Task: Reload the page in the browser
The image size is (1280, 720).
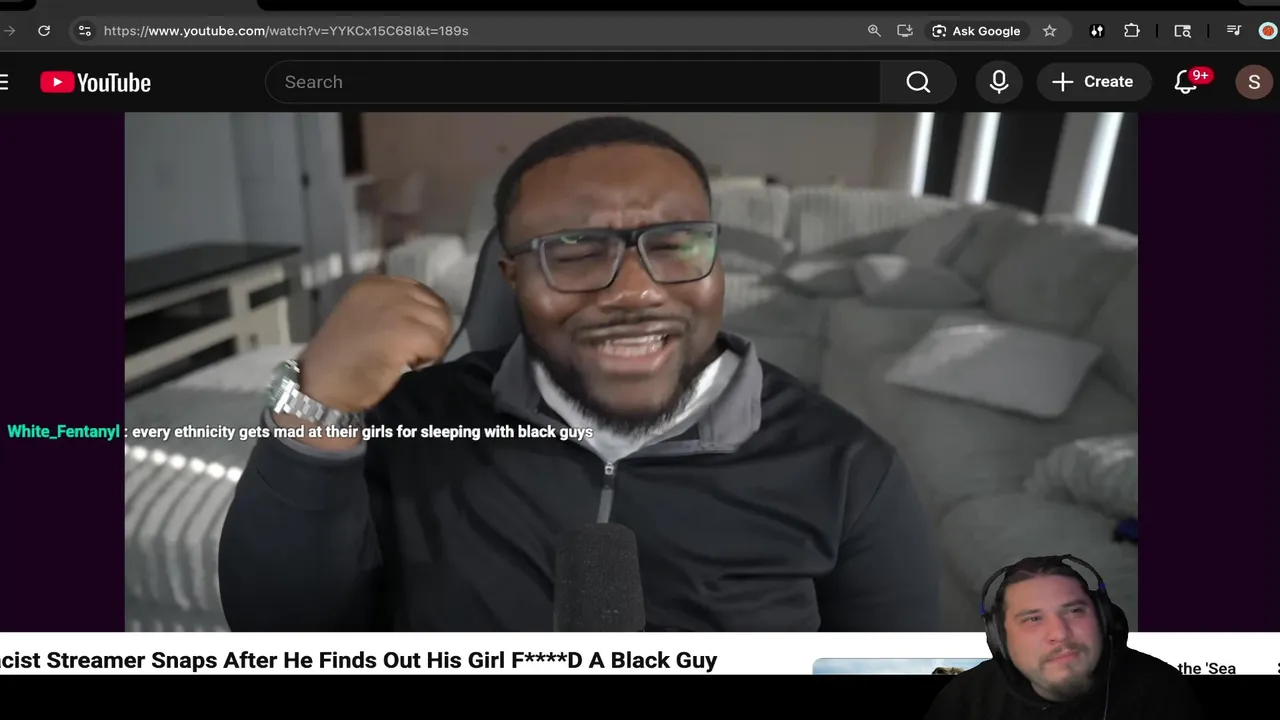Action: pyautogui.click(x=44, y=31)
